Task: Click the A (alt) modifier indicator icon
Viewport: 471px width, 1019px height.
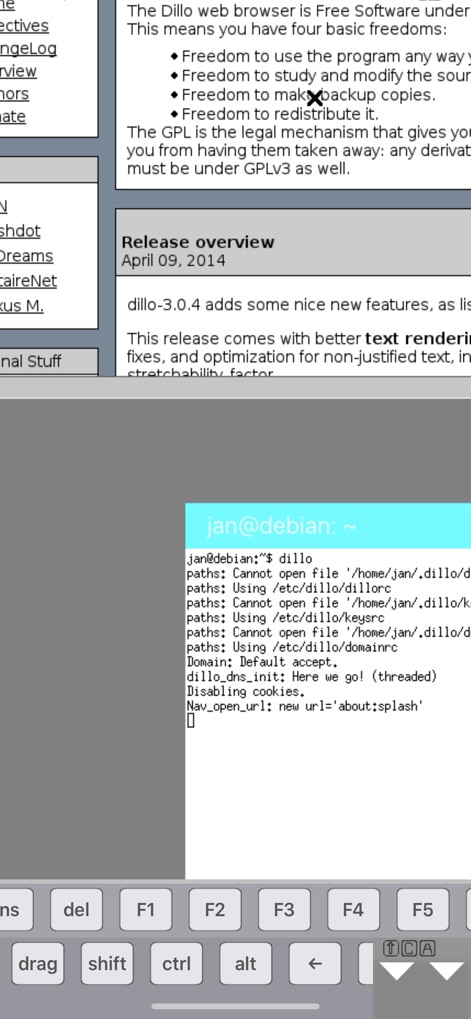Action: pyautogui.click(x=427, y=948)
